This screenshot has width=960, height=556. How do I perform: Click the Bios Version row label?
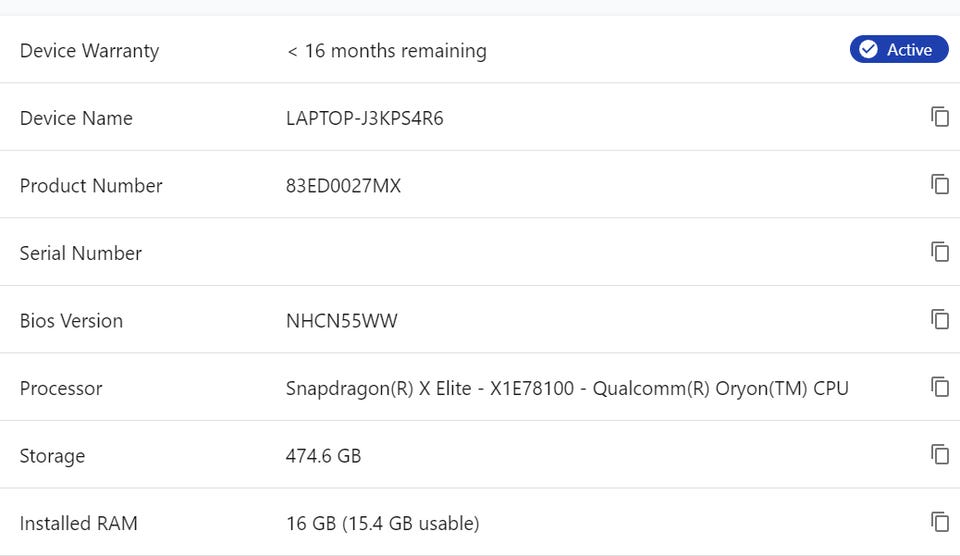[x=71, y=321]
